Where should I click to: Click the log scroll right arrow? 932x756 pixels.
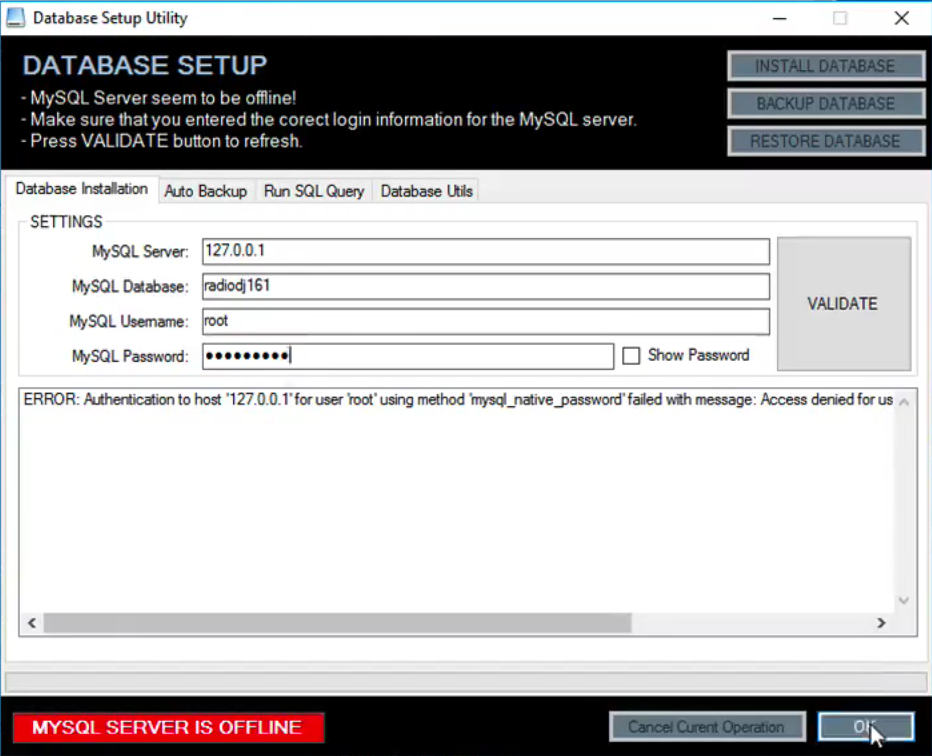point(881,623)
